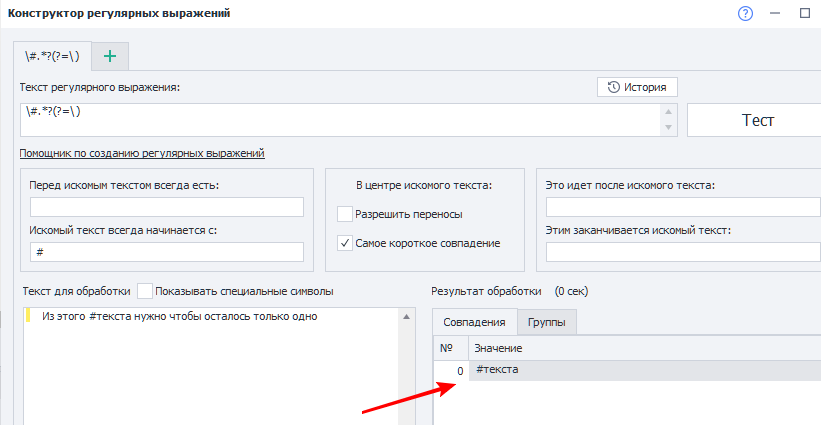Screen dimensions: 821x425
Task: Open the История history button
Action: pos(637,88)
